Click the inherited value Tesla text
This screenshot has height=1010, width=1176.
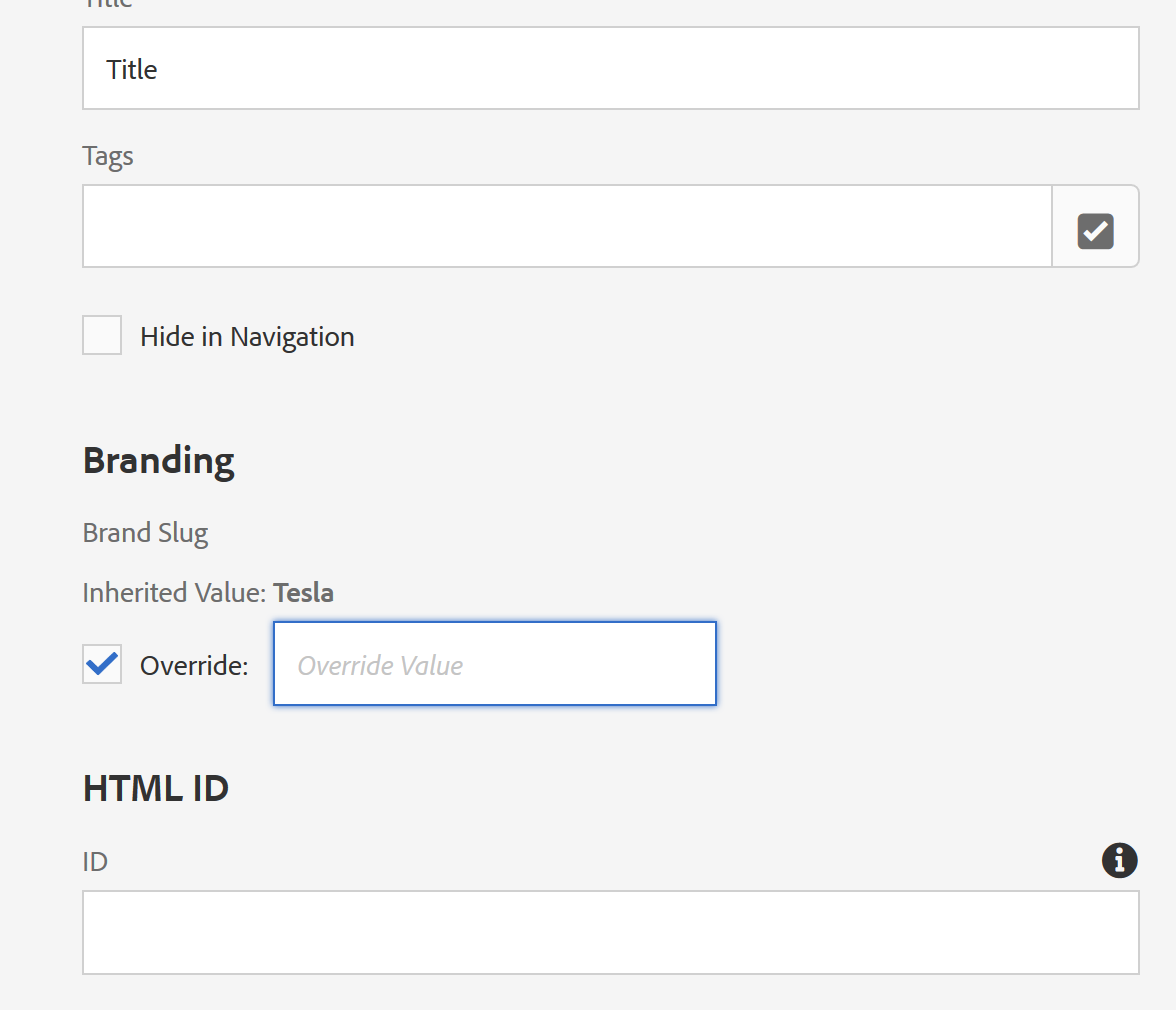point(303,592)
